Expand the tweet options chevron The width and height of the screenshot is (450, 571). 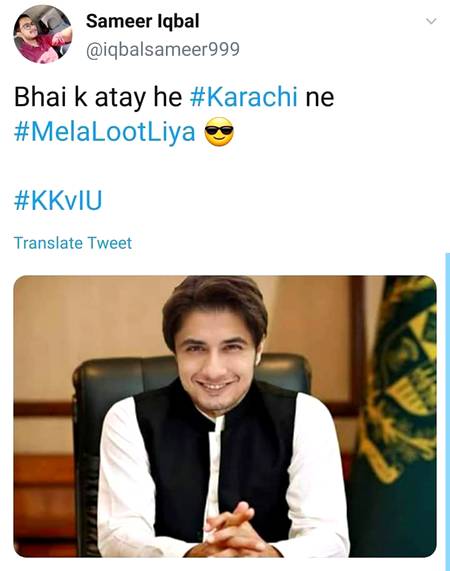pos(431,21)
